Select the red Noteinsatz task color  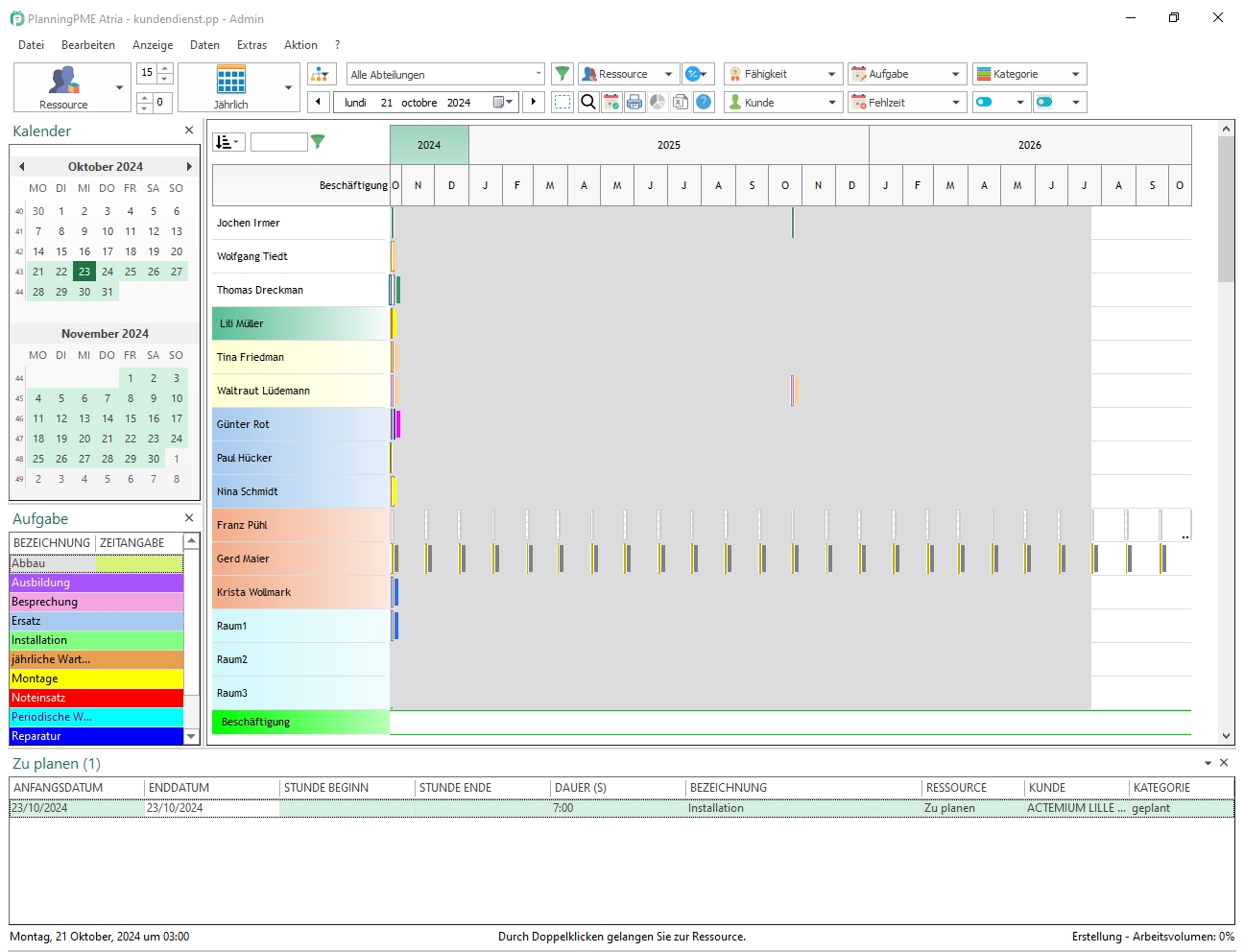[96, 698]
